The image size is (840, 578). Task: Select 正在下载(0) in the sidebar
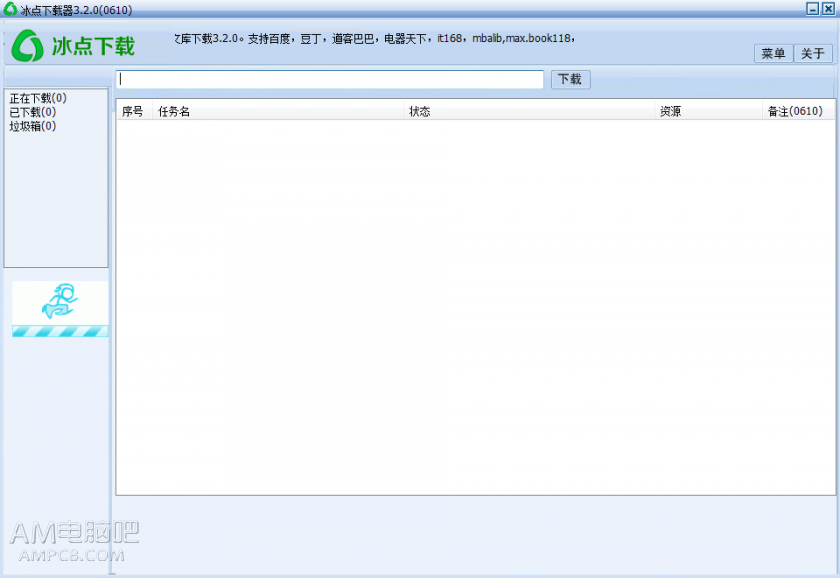point(38,98)
